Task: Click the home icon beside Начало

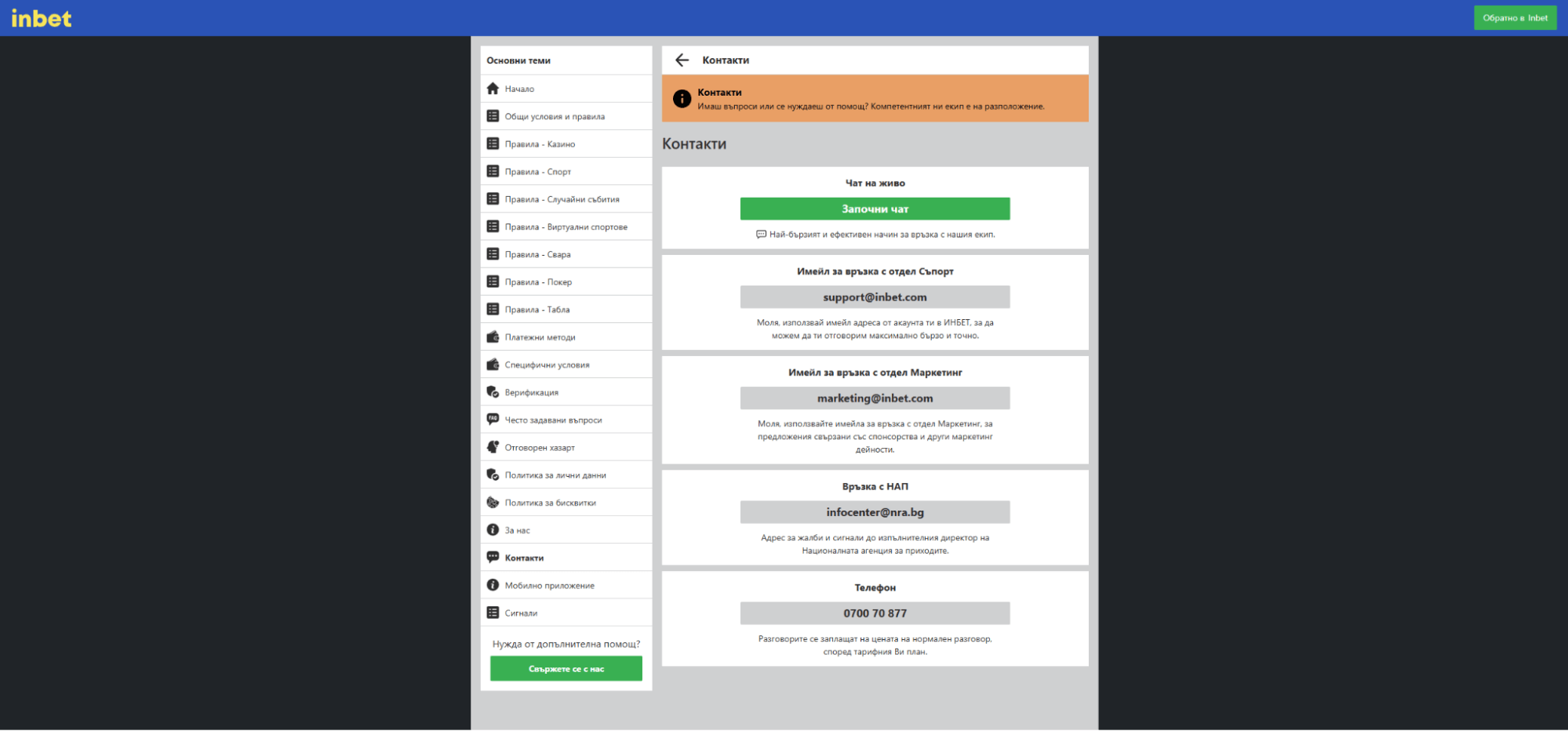Action: [493, 89]
